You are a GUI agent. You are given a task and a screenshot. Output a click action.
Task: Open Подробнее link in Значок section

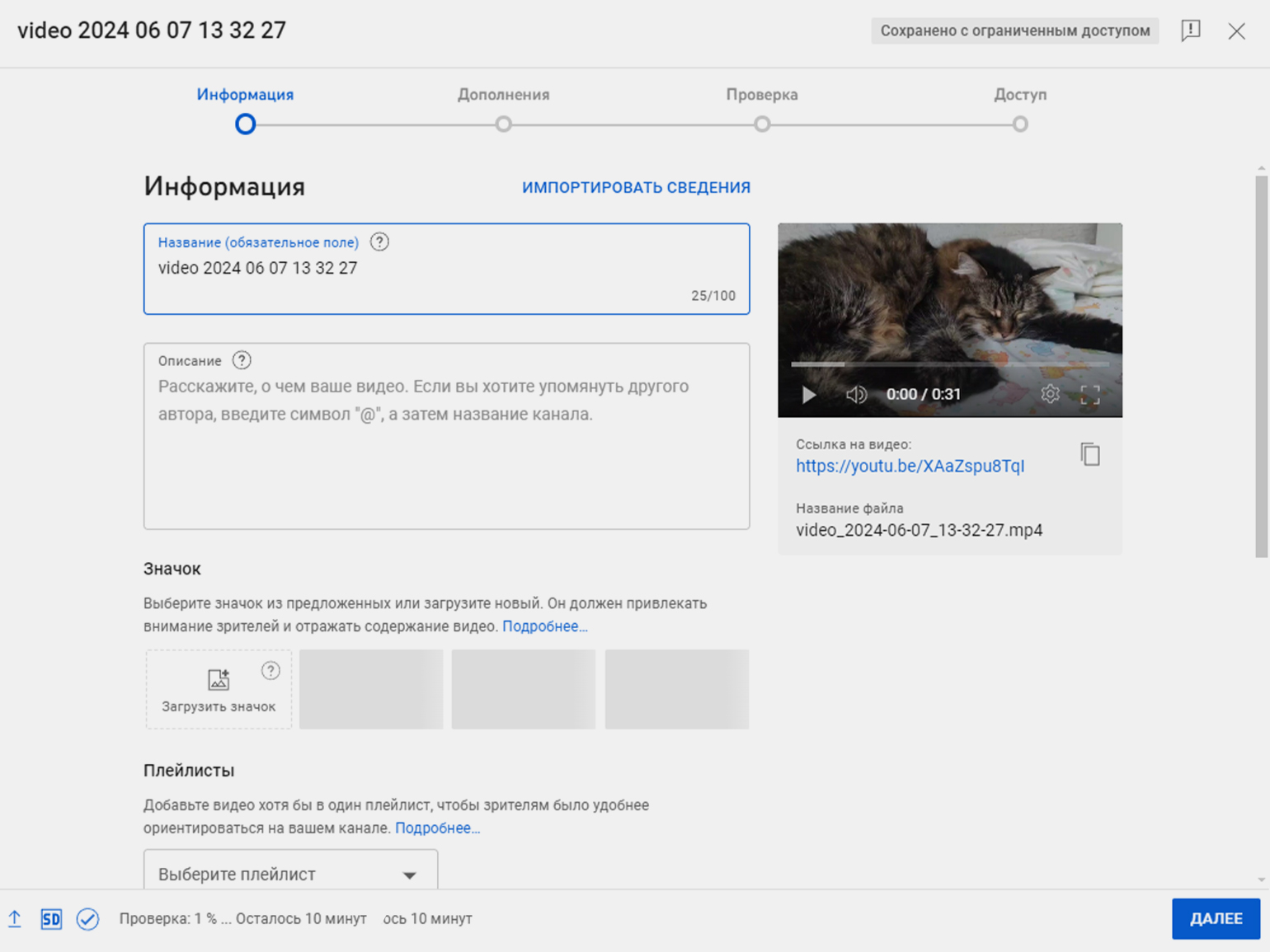click(545, 626)
